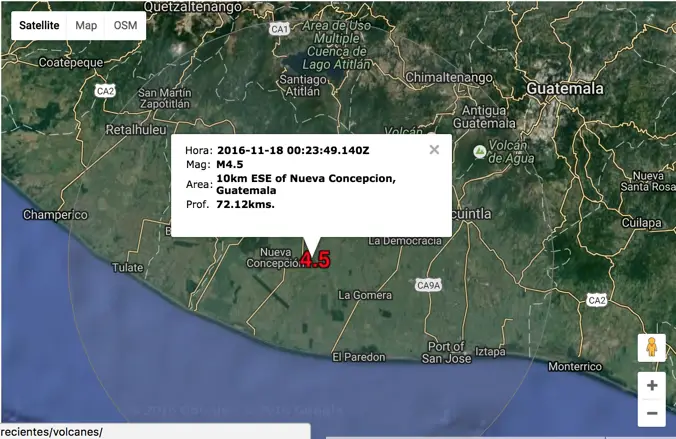Click the La Gomera label

[364, 295]
